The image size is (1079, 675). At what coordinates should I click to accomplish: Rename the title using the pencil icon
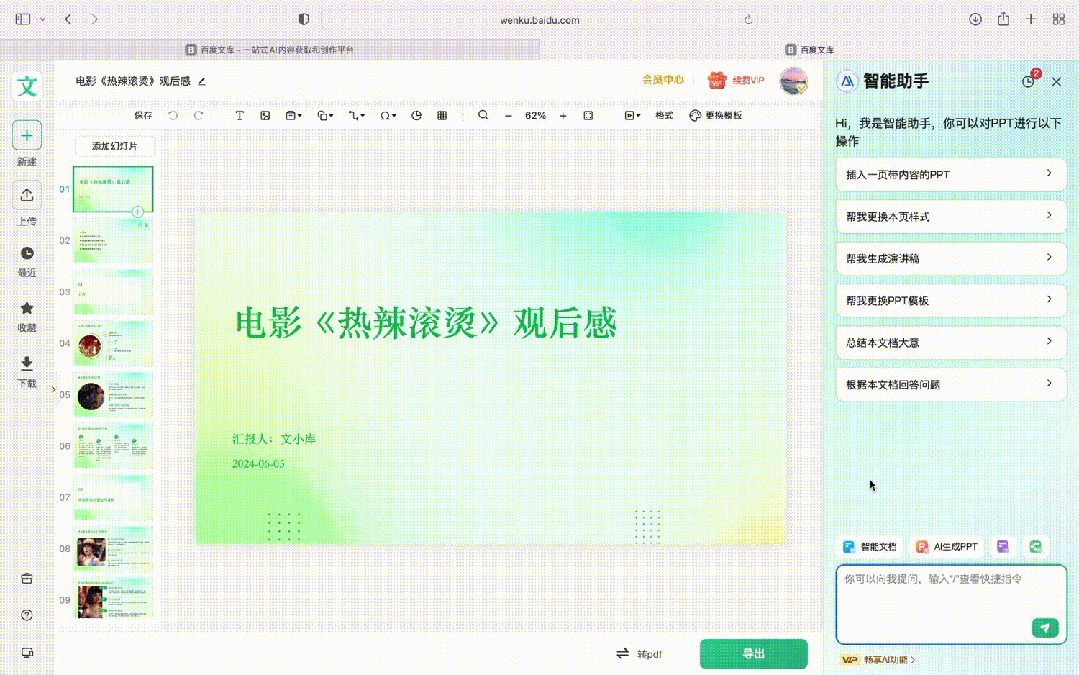point(202,81)
